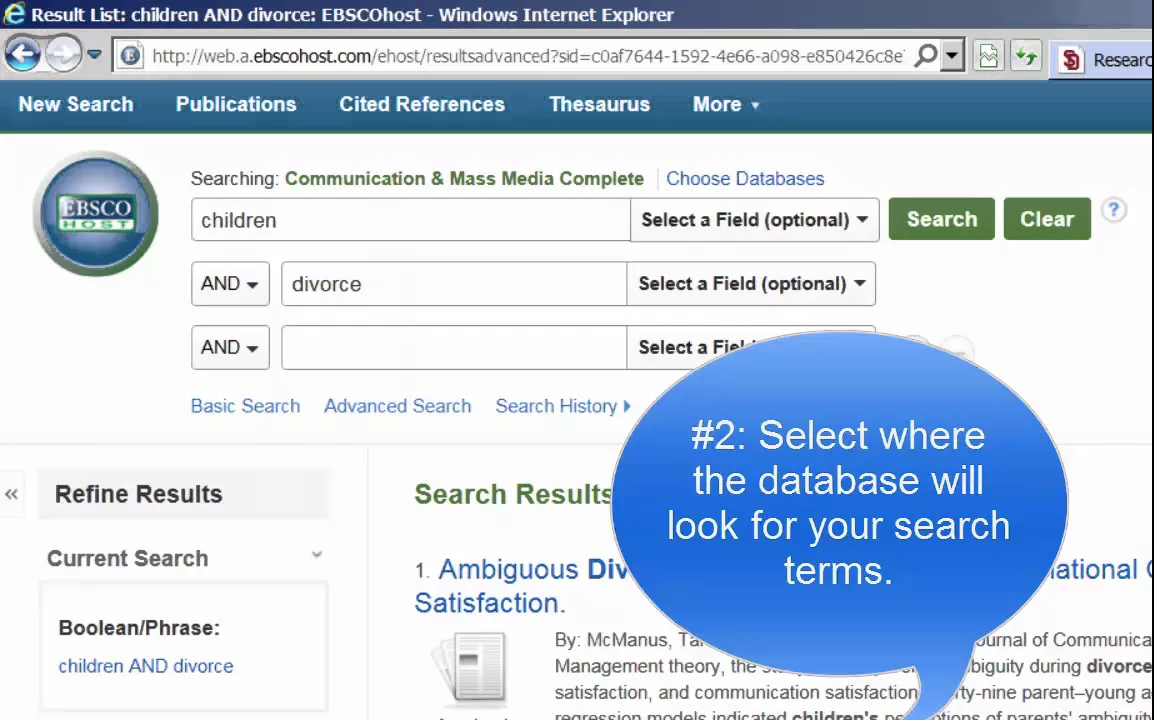The image size is (1154, 720).
Task: Click the browser Forward arrow button
Action: [x=63, y=54]
